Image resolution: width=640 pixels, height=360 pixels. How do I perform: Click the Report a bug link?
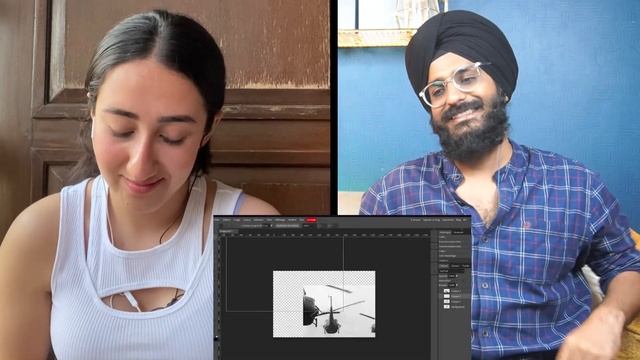[431, 220]
